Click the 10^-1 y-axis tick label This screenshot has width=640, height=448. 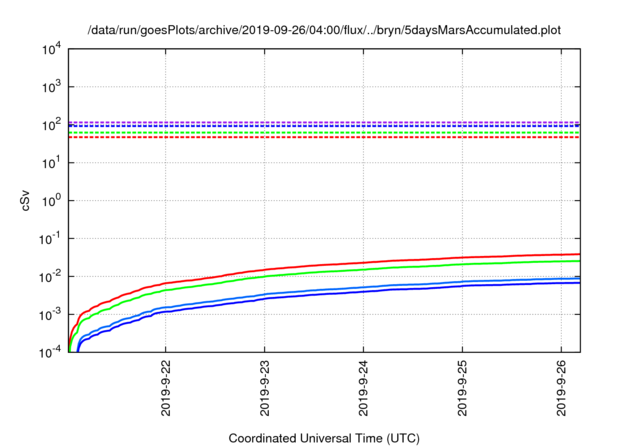click(x=50, y=239)
